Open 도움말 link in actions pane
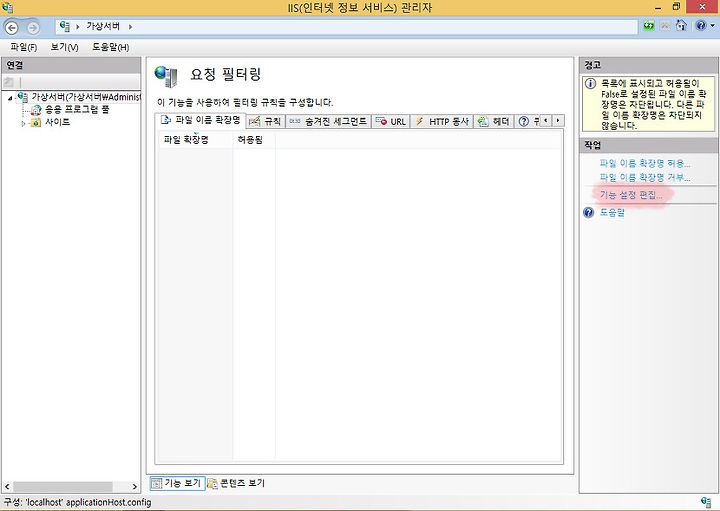 tap(612, 212)
